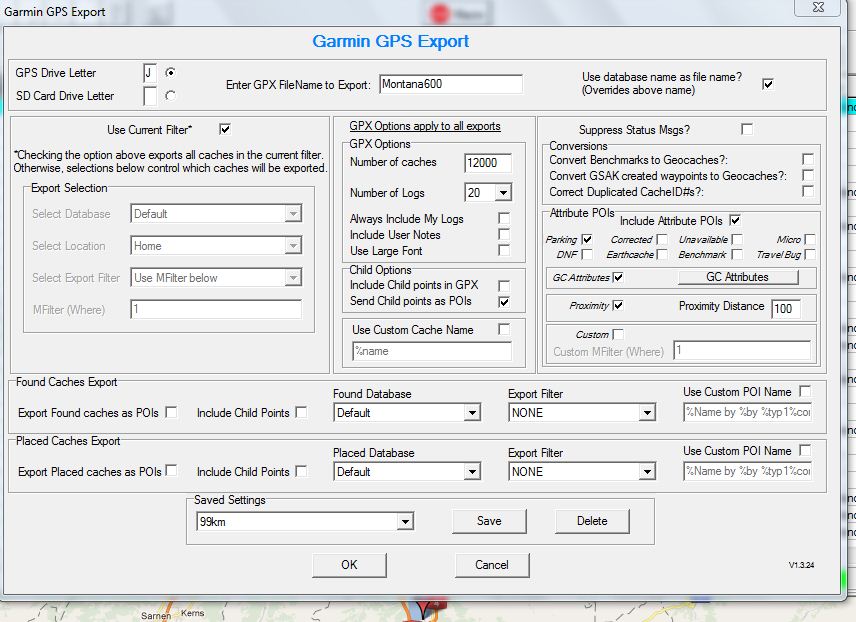Check the Micro attribute checkbox
The width and height of the screenshot is (856, 622).
pyautogui.click(x=810, y=239)
